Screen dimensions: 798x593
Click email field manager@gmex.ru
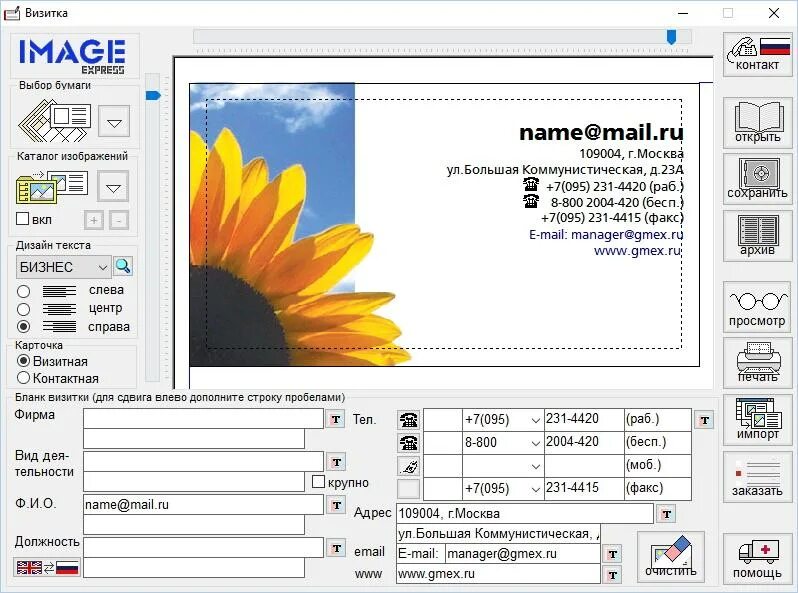pos(523,554)
